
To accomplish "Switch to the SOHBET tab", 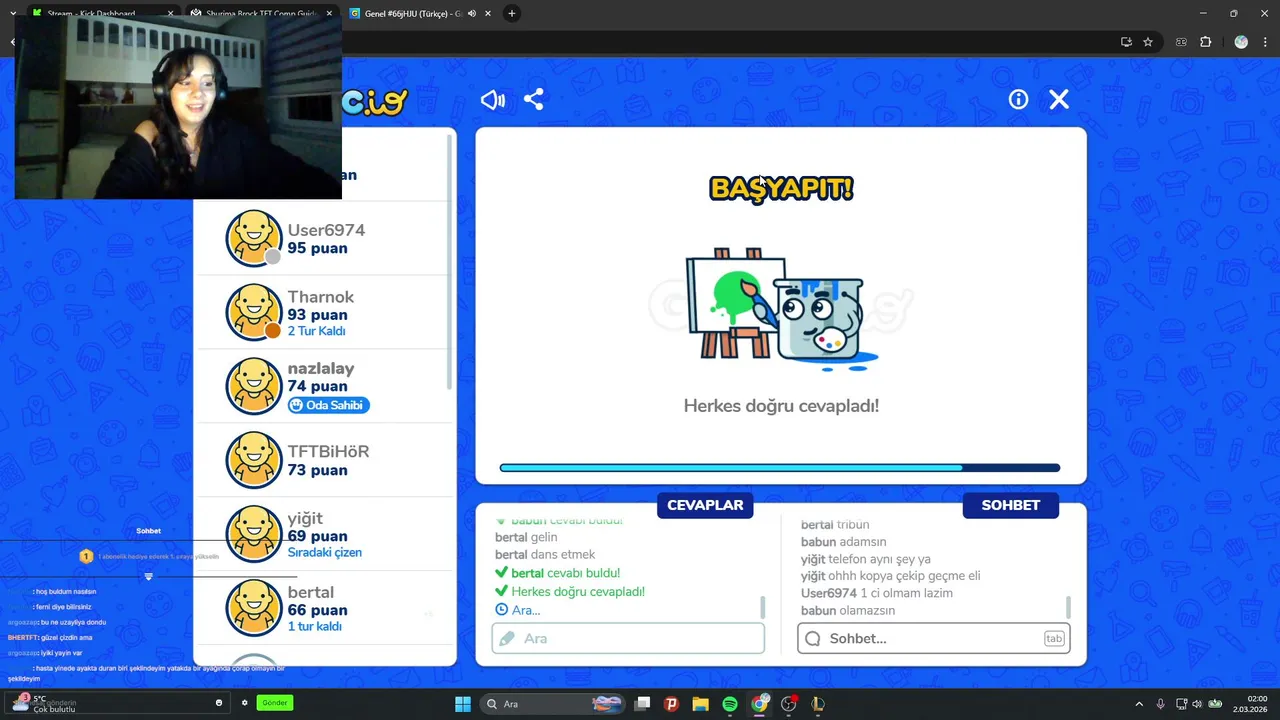I will coord(1010,505).
